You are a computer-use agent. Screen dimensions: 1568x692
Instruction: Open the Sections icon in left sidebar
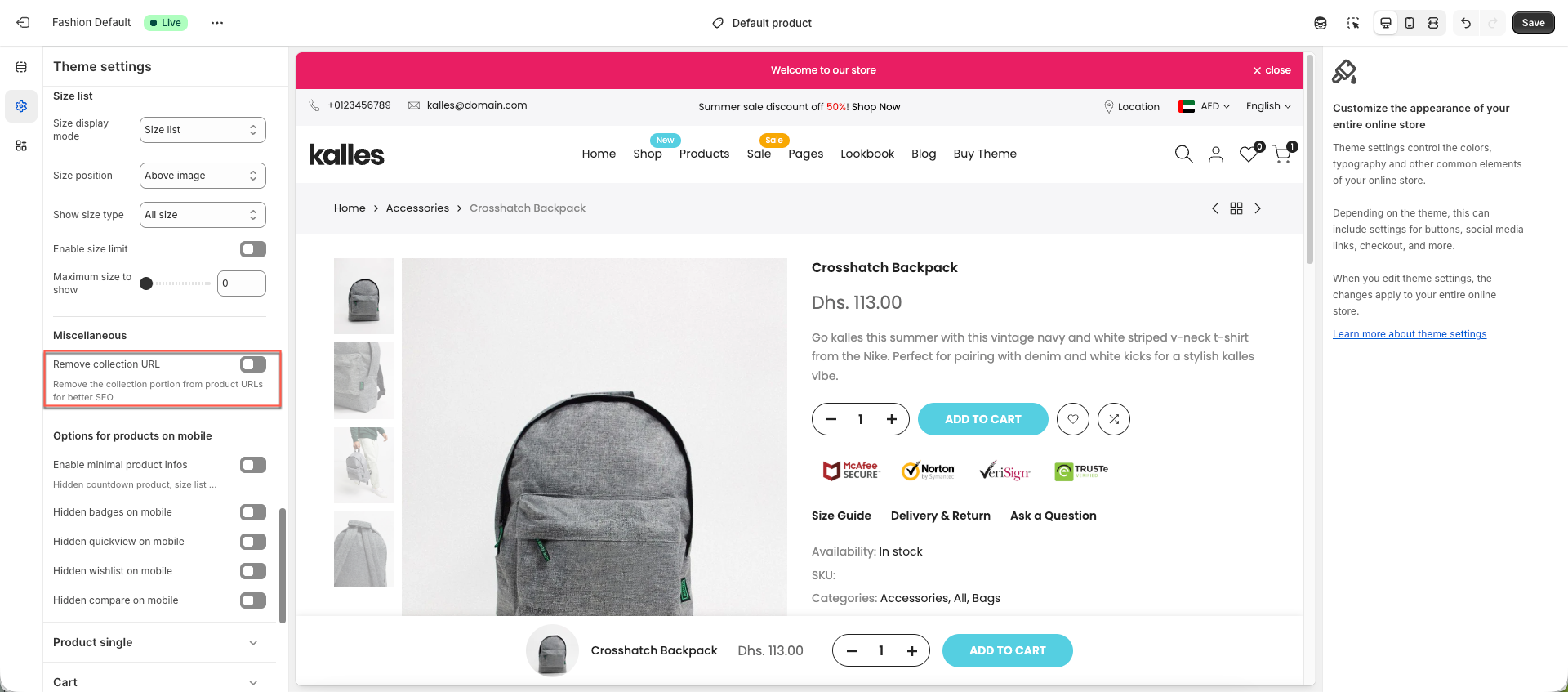point(21,67)
